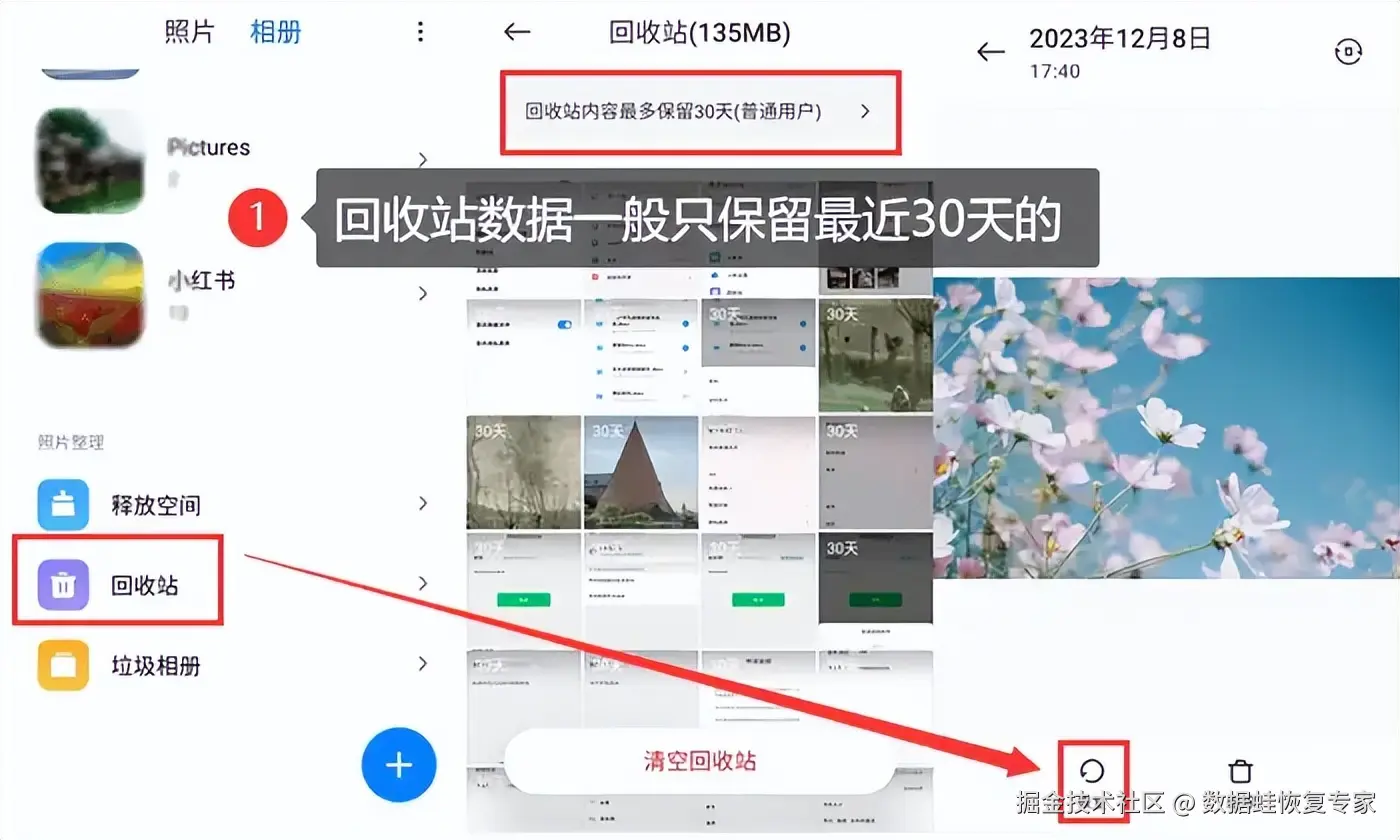1400x840 pixels.
Task: Click the rotate screen icon
Action: tap(1348, 52)
